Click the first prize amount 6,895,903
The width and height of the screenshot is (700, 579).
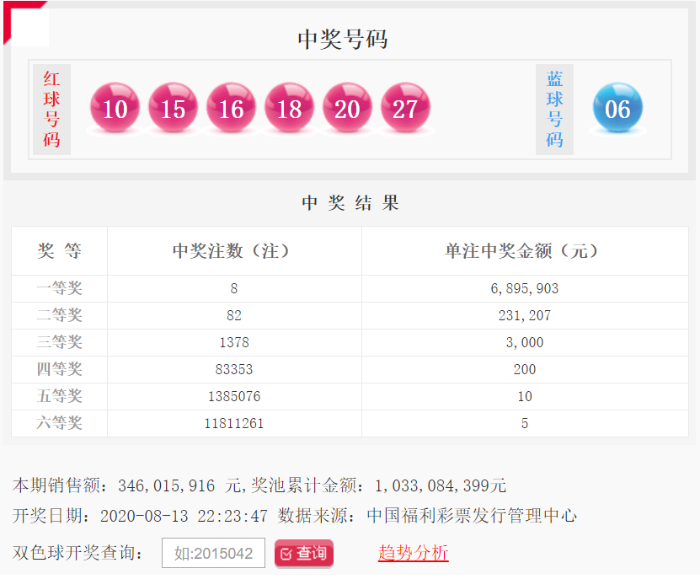coord(524,288)
